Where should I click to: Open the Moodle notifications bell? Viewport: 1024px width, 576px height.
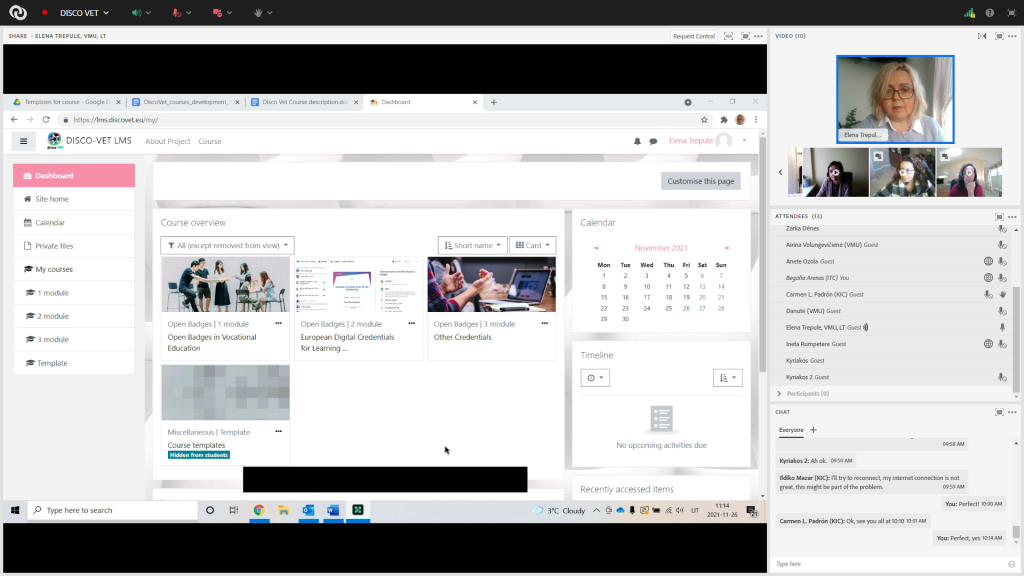tap(637, 141)
